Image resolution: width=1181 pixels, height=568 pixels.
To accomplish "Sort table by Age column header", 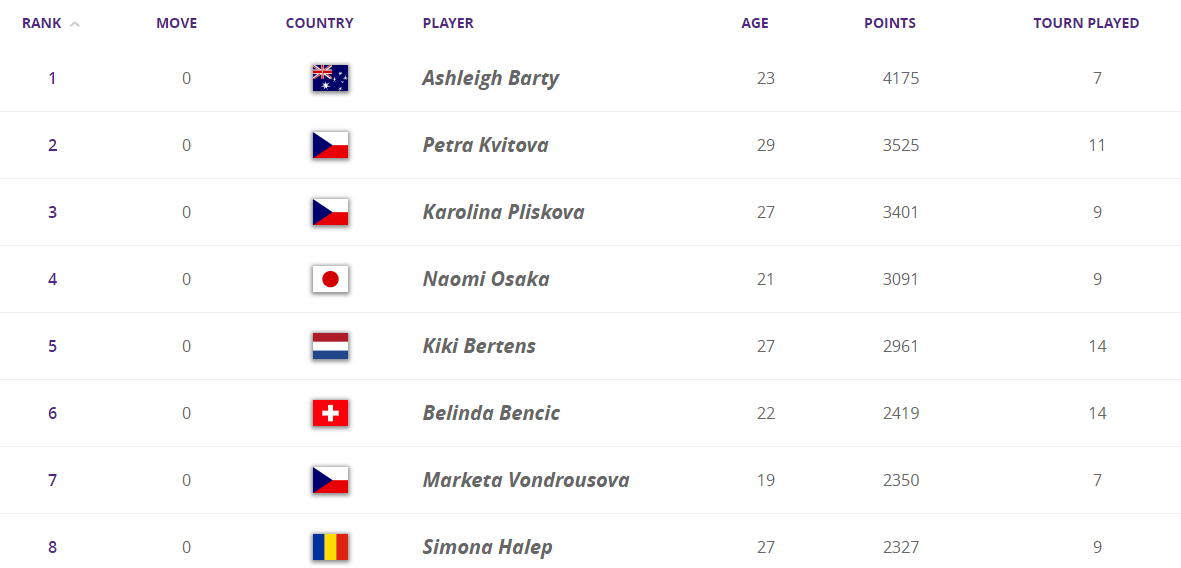I will click(755, 23).
